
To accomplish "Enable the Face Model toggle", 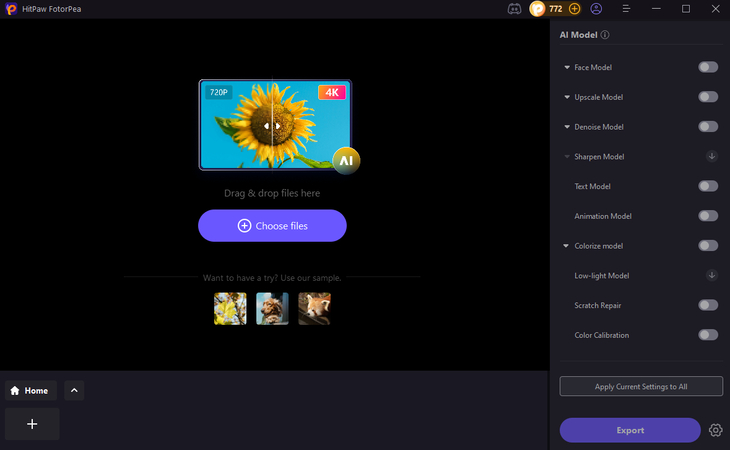I will click(708, 67).
